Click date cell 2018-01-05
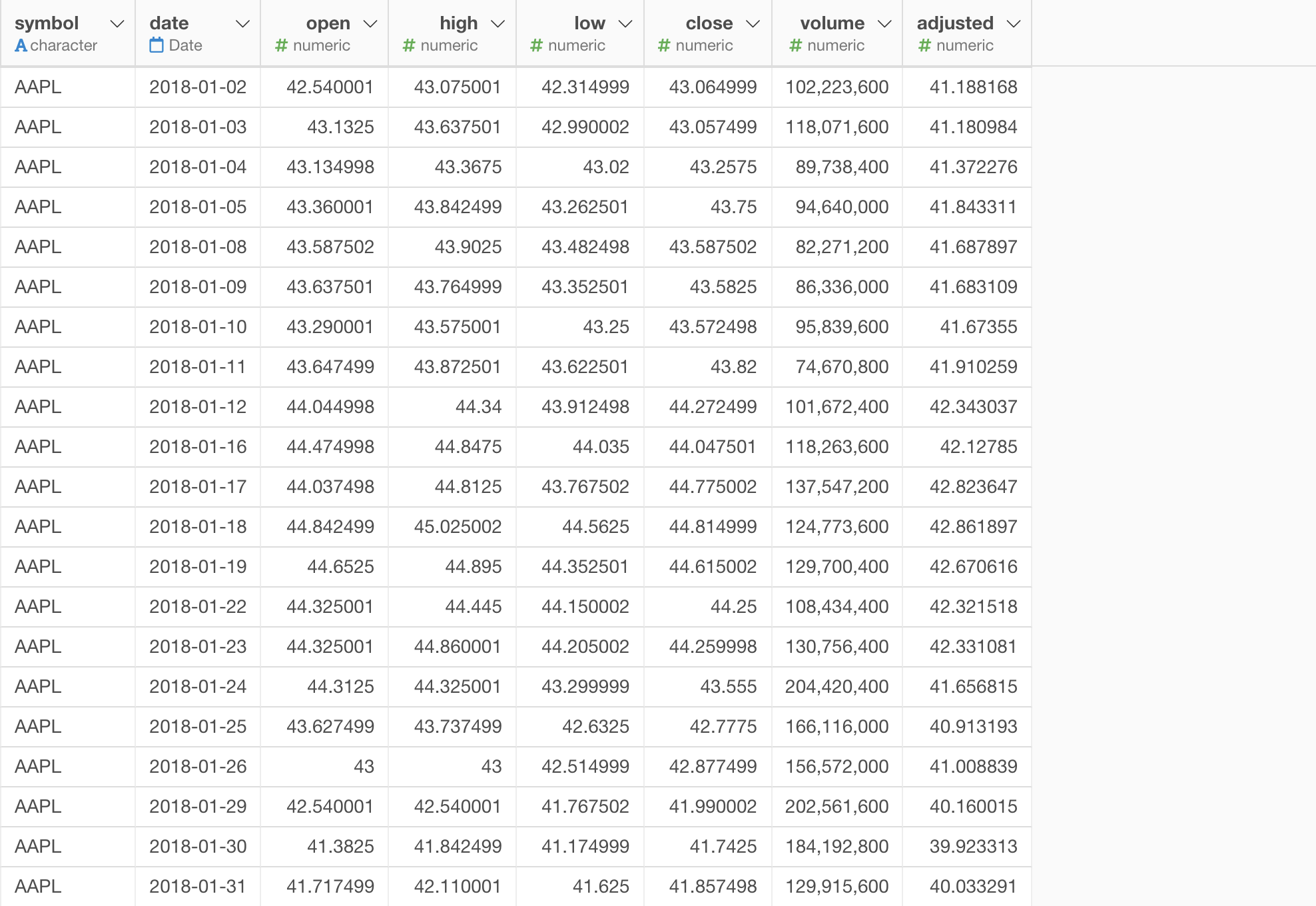Image resolution: width=1316 pixels, height=906 pixels. point(198,207)
